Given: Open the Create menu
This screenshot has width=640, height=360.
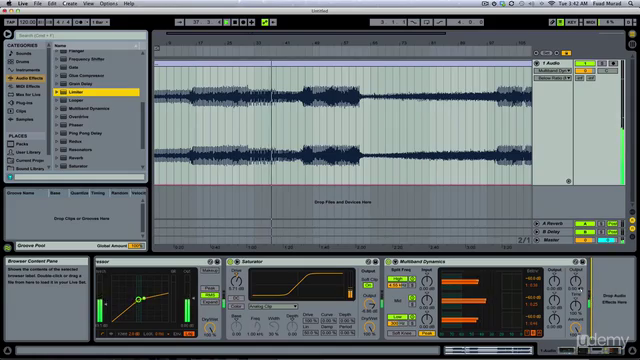Looking at the screenshot, I should click(x=69, y=3).
